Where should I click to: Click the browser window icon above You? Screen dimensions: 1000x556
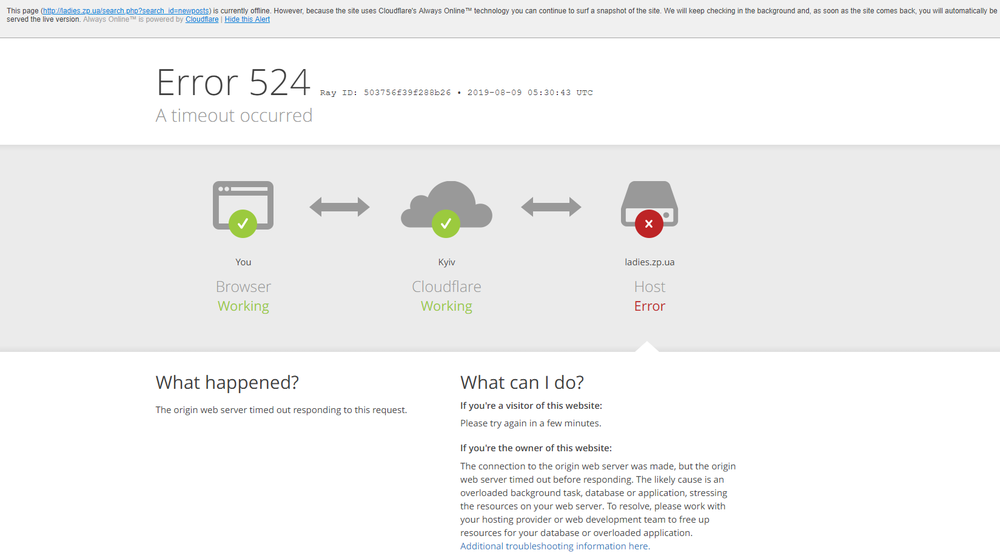click(243, 208)
